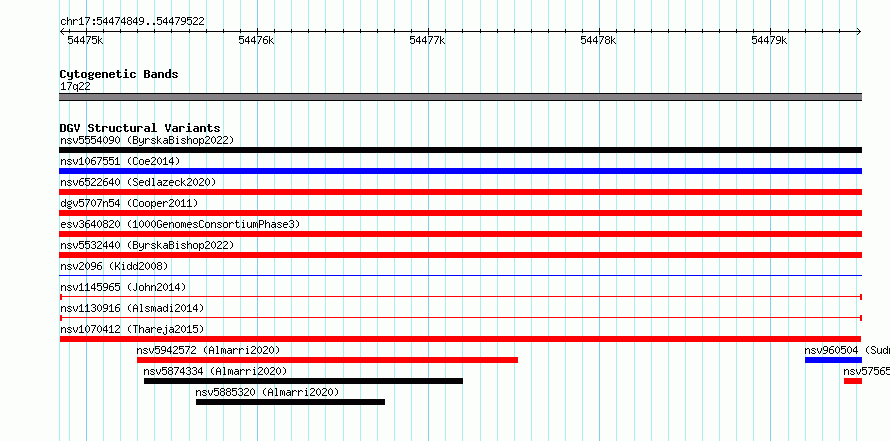This screenshot has height=441, width=890.
Task: Select the thin red nsv1130916 variant line
Action: [x=460, y=318]
